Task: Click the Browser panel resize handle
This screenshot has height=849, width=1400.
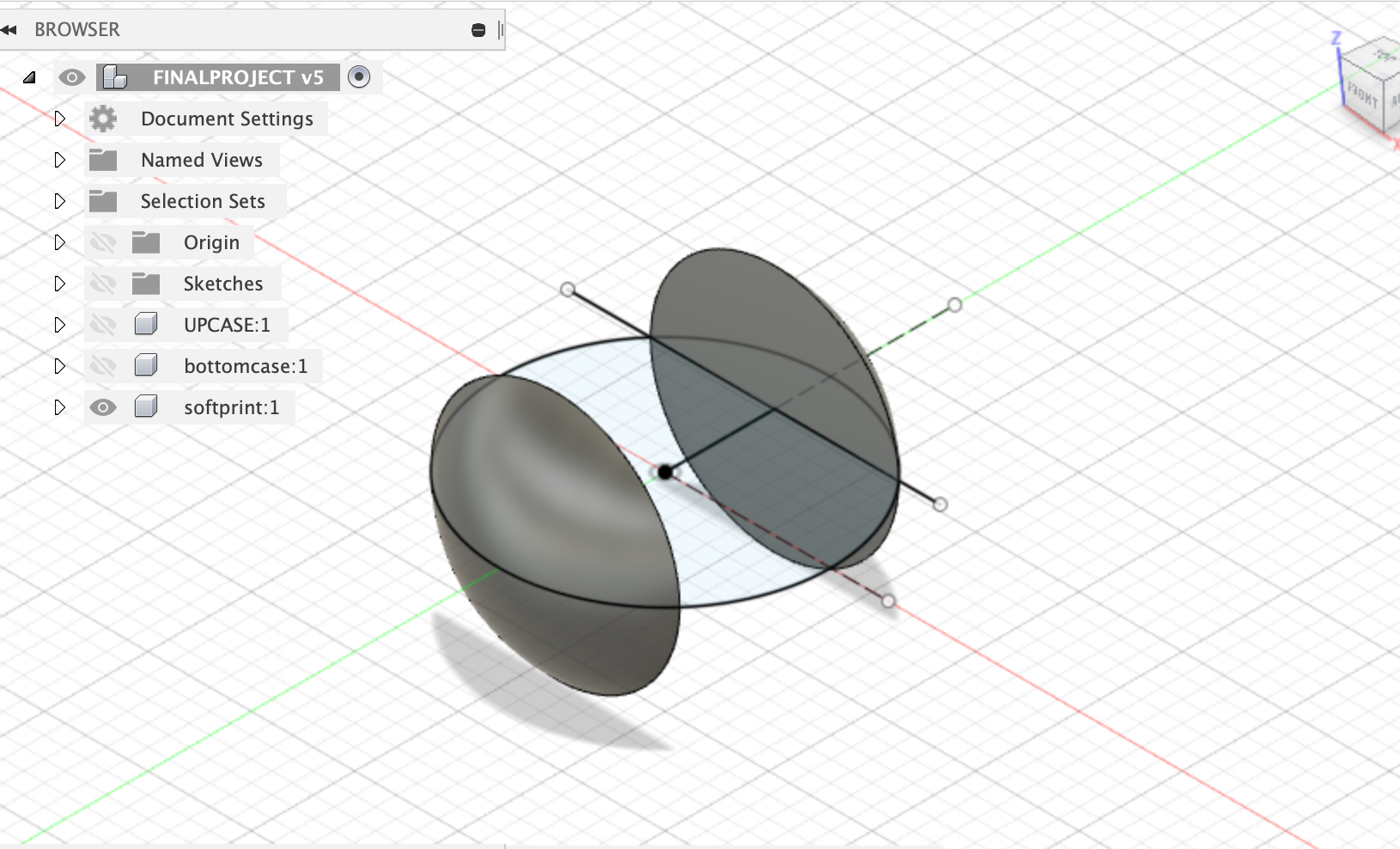Action: point(501,30)
